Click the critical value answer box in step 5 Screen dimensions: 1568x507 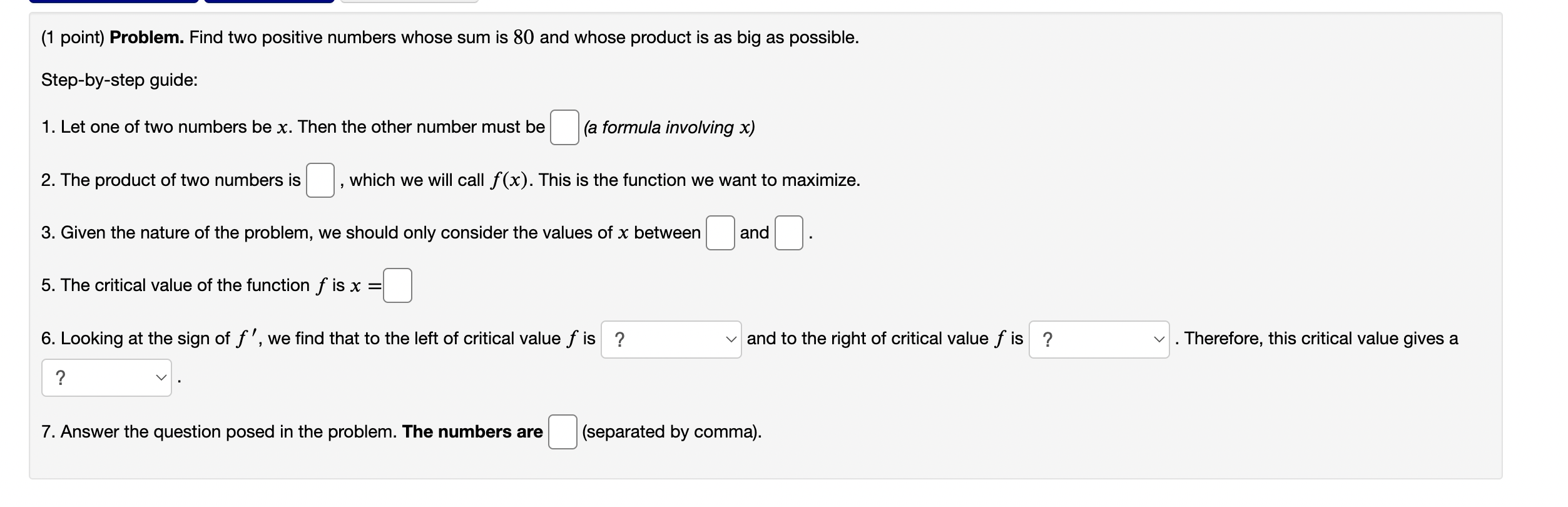coord(399,285)
